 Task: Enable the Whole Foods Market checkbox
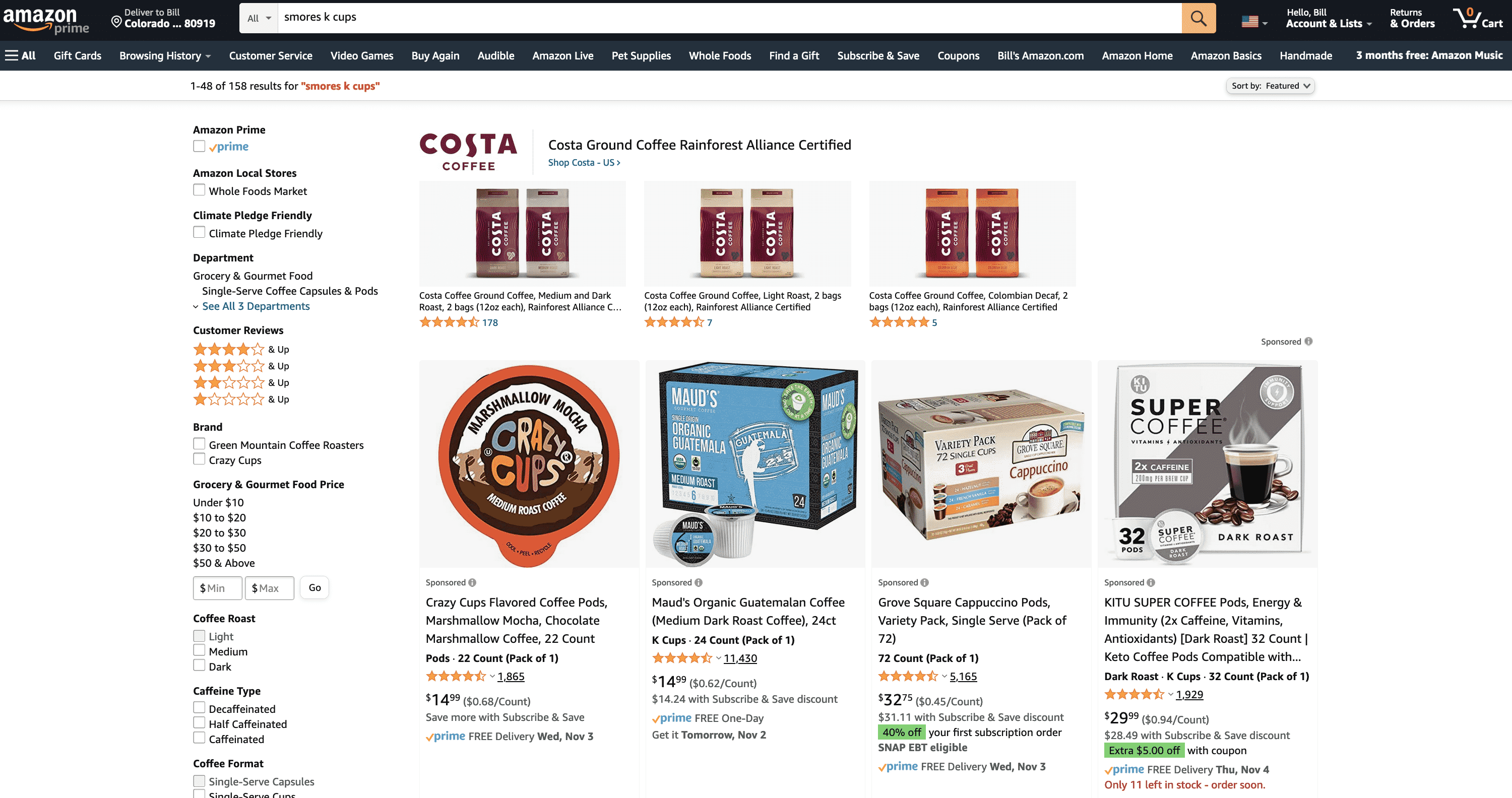point(200,190)
